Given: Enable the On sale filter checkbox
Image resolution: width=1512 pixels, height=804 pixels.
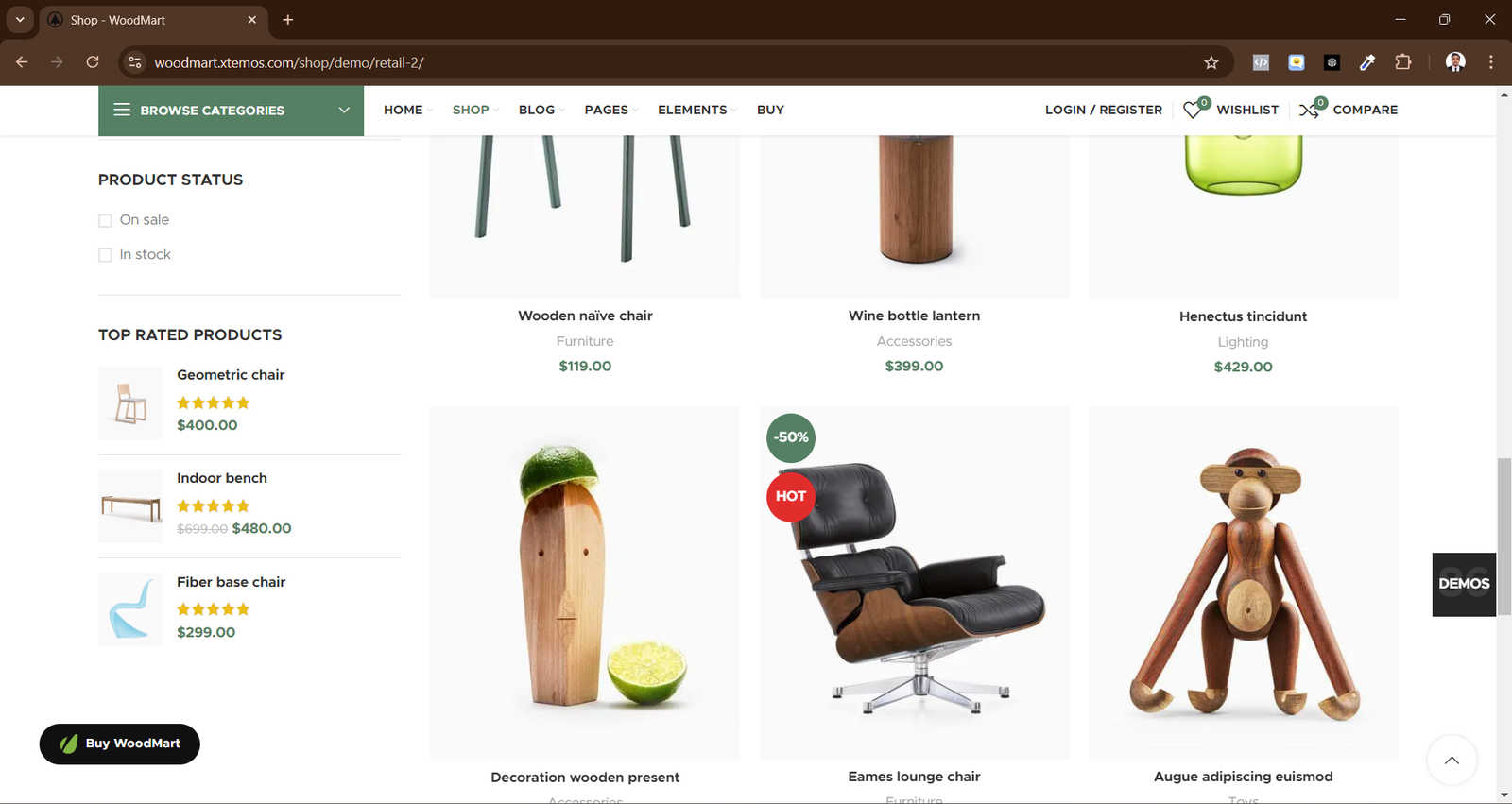Looking at the screenshot, I should coord(105,220).
